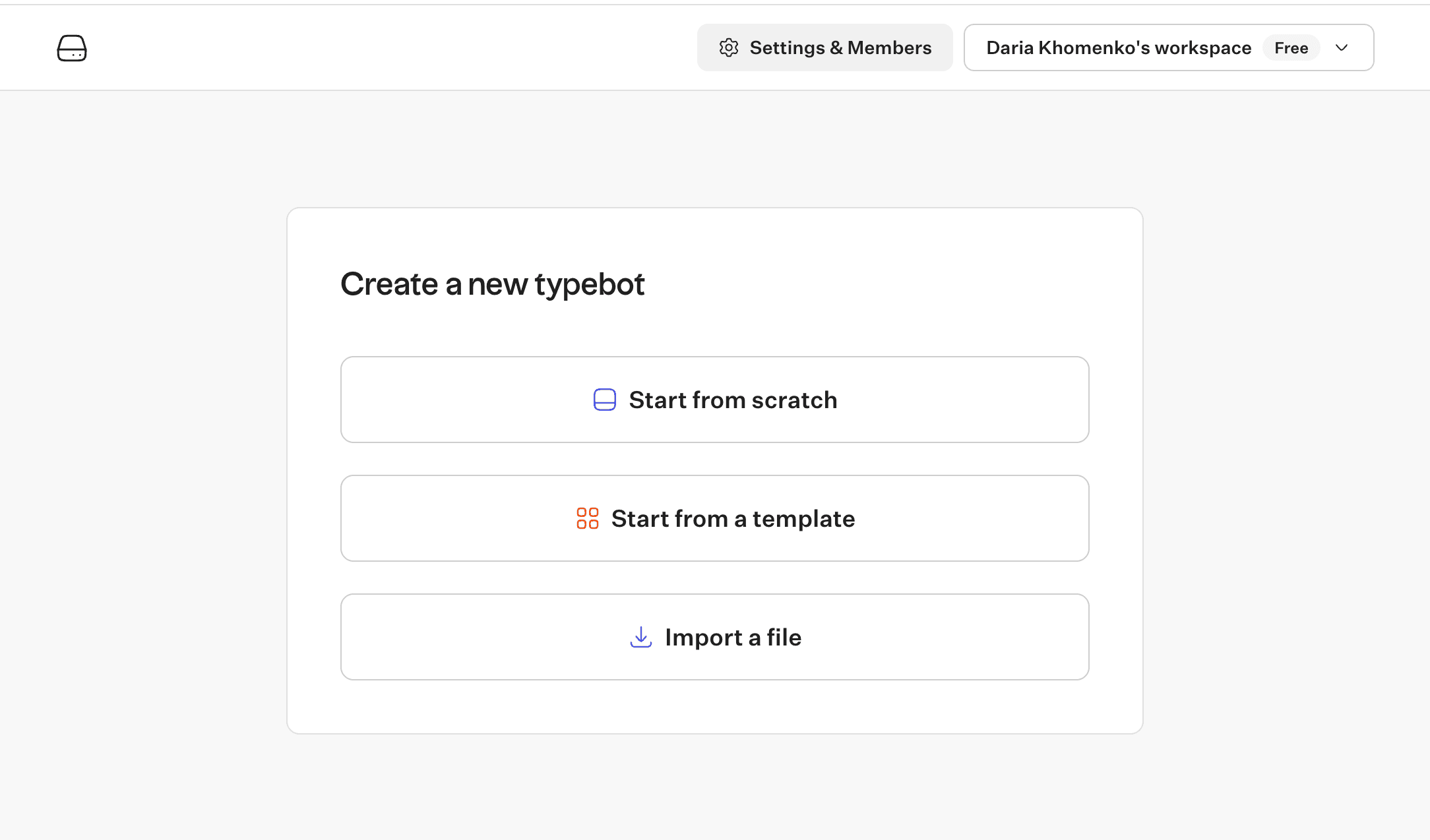Click the Free plan badge
Viewport: 1430px width, 840px height.
click(x=1291, y=47)
